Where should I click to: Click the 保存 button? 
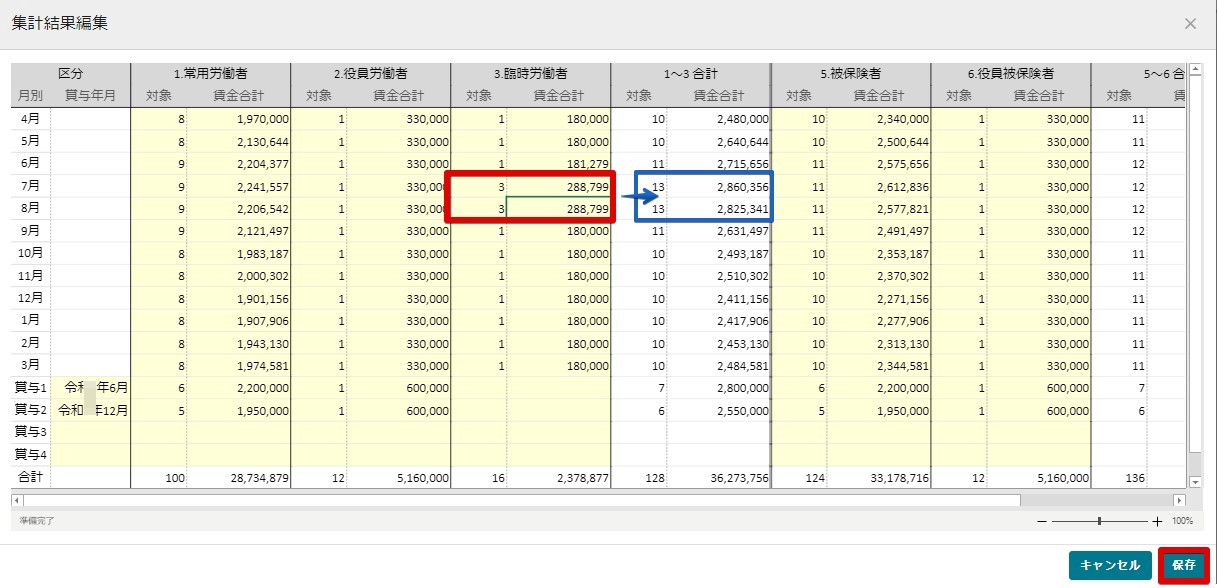click(1184, 565)
